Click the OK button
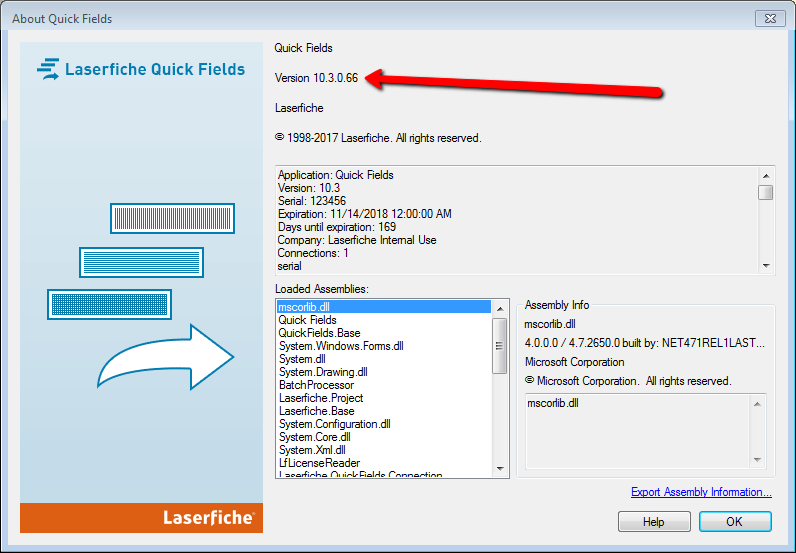 (735, 522)
